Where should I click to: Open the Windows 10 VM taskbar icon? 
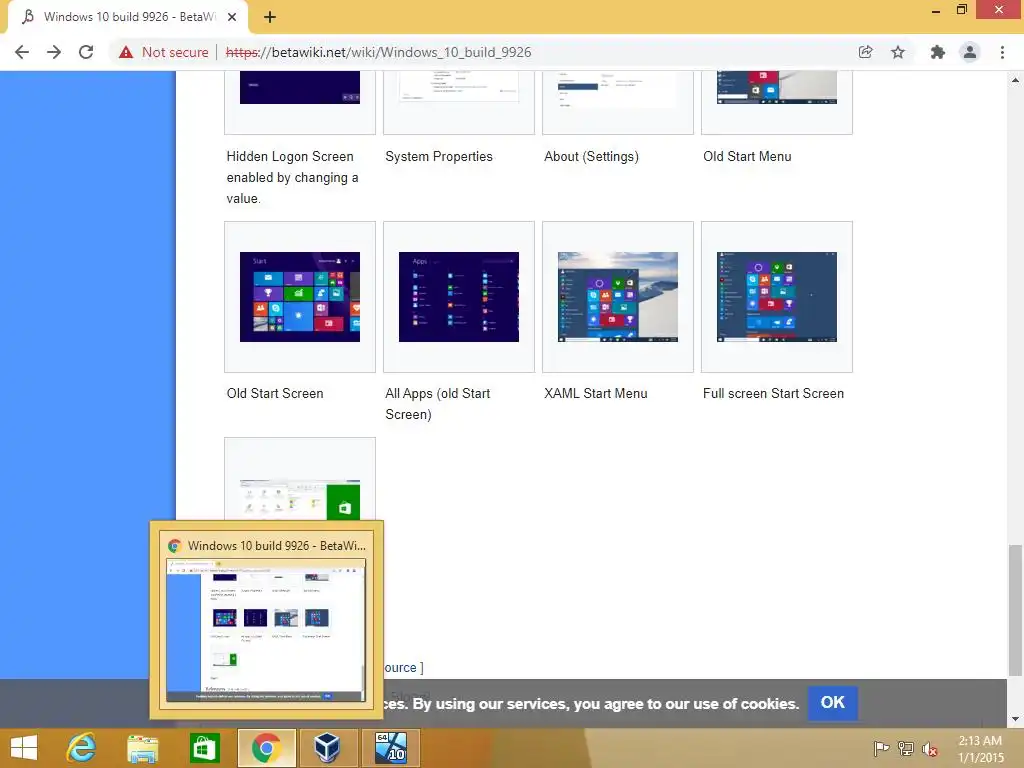click(x=391, y=748)
